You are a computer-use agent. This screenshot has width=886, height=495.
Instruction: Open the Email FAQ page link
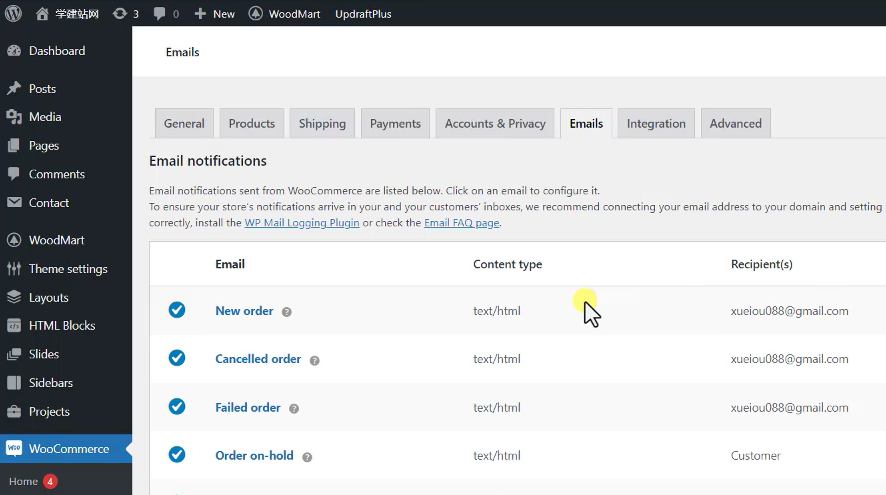461,223
